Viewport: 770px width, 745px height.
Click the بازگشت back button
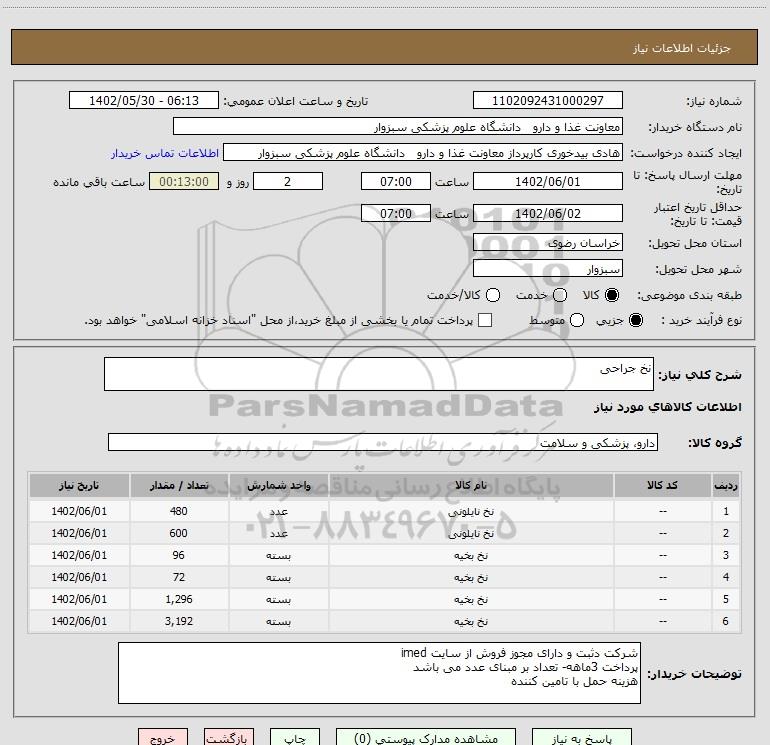(229, 738)
